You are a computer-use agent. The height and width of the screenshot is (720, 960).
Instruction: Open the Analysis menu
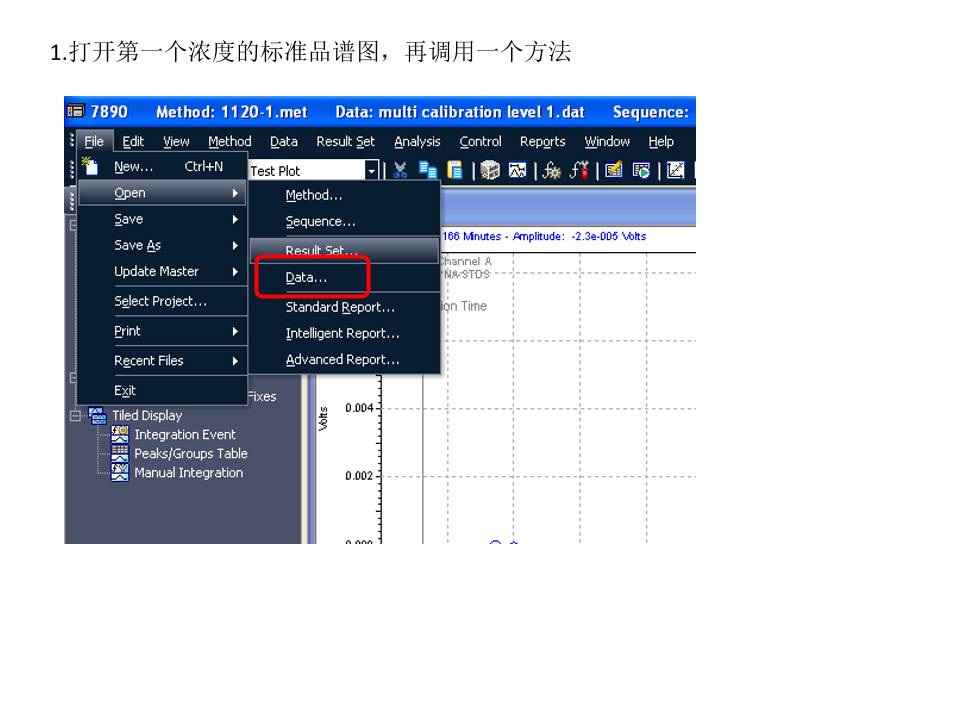point(417,142)
